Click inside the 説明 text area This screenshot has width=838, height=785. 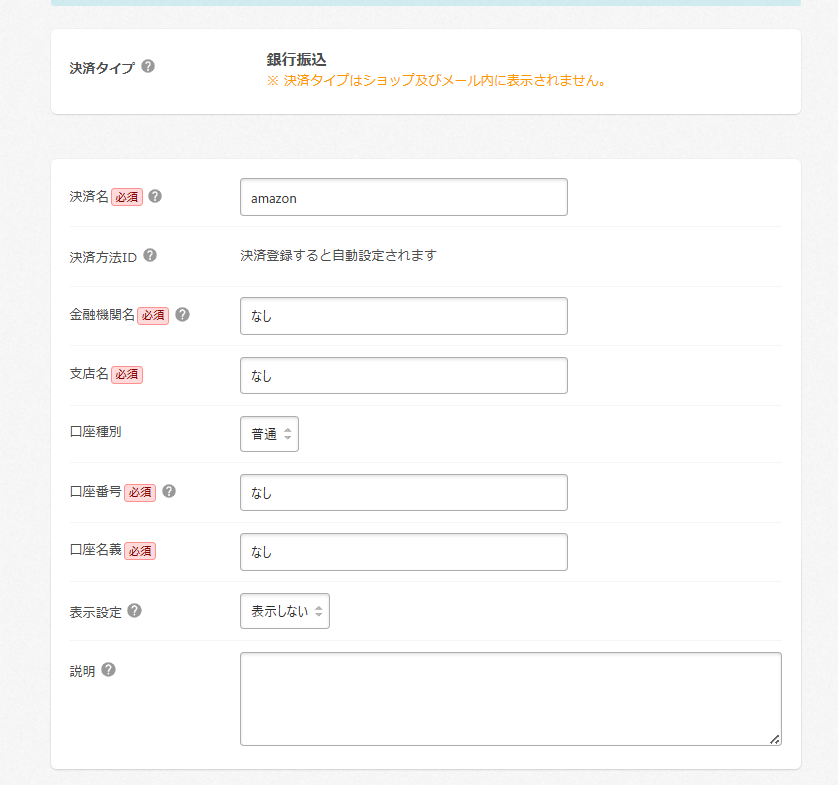tap(510, 698)
